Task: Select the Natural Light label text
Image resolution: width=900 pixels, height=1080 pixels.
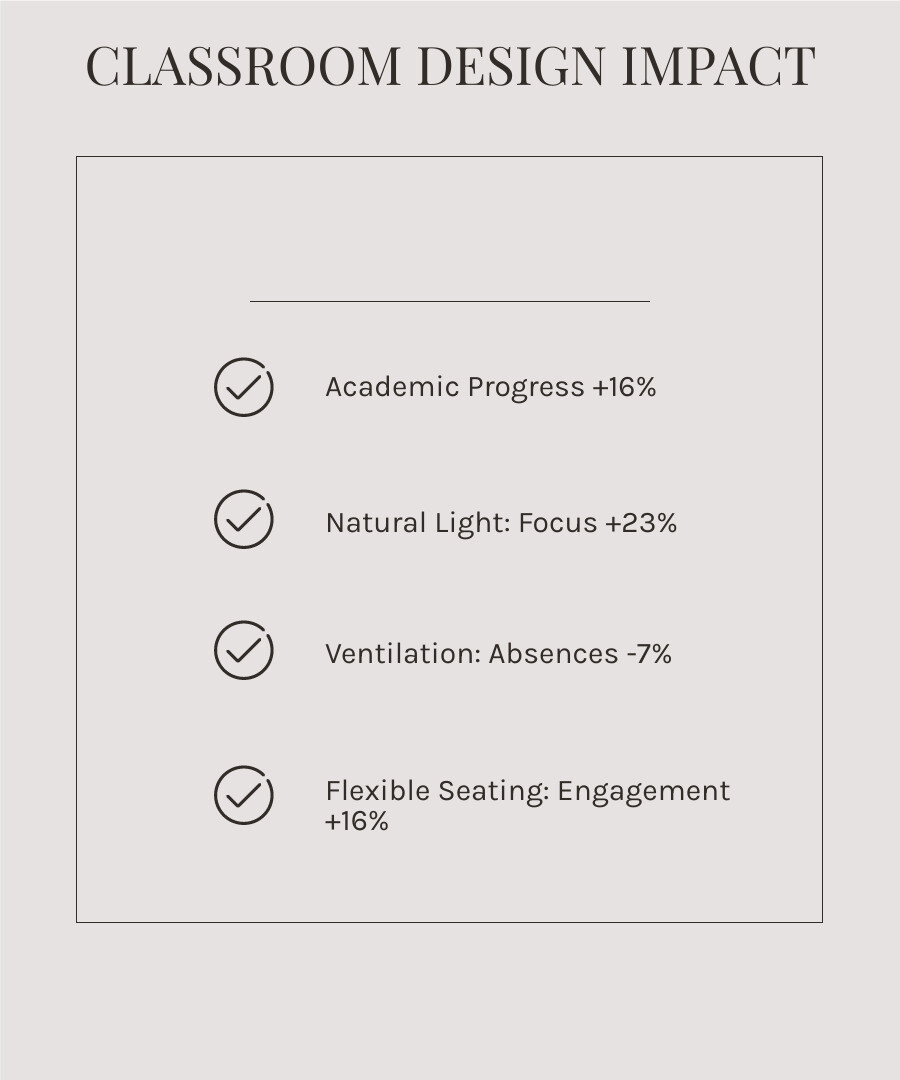Action: (x=417, y=523)
